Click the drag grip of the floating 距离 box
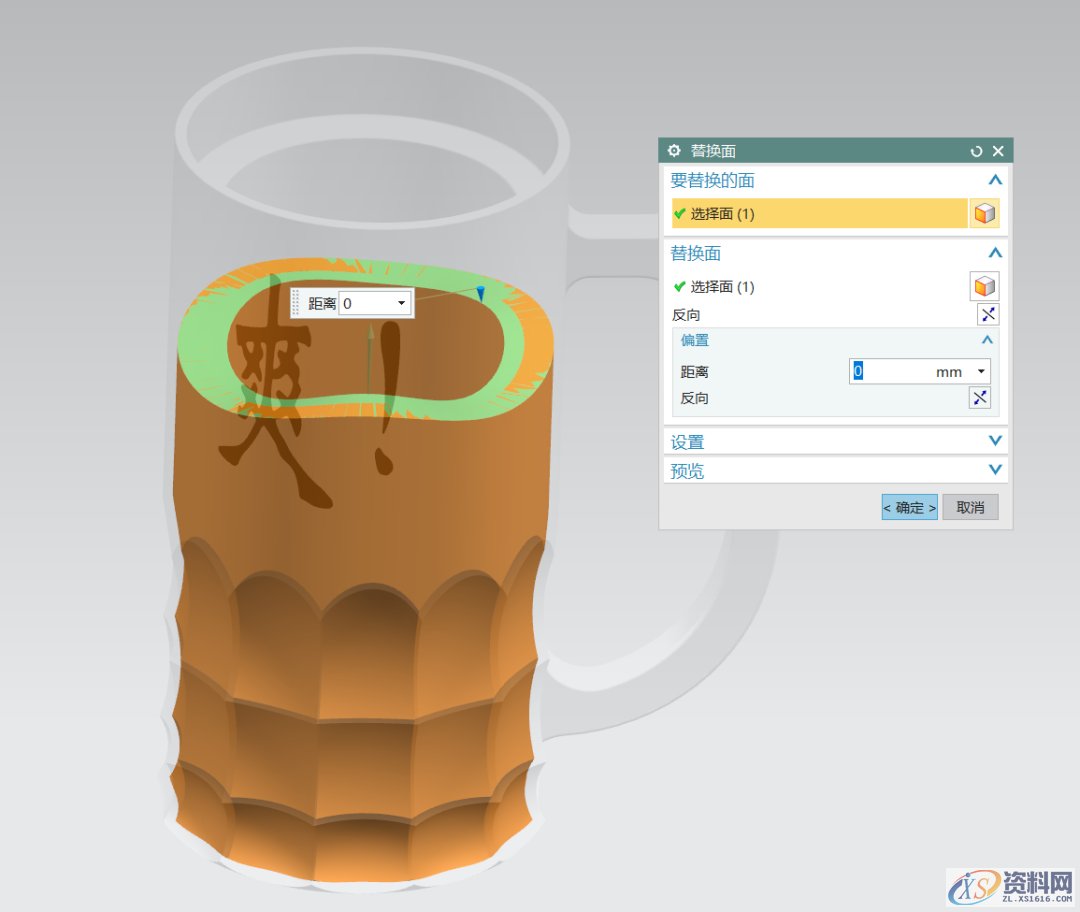1080x912 pixels. 296,303
